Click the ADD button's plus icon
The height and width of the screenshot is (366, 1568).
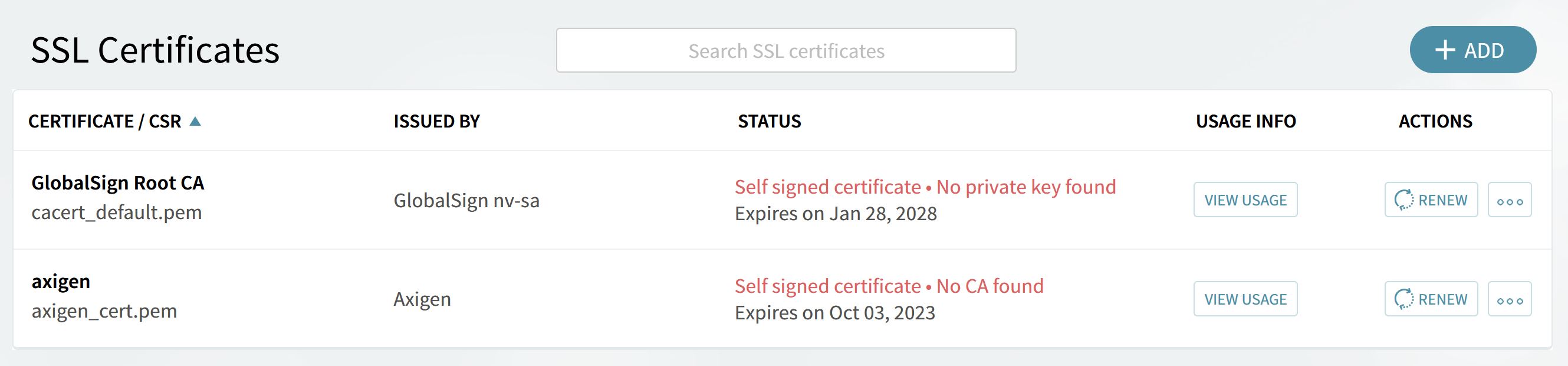point(1445,50)
